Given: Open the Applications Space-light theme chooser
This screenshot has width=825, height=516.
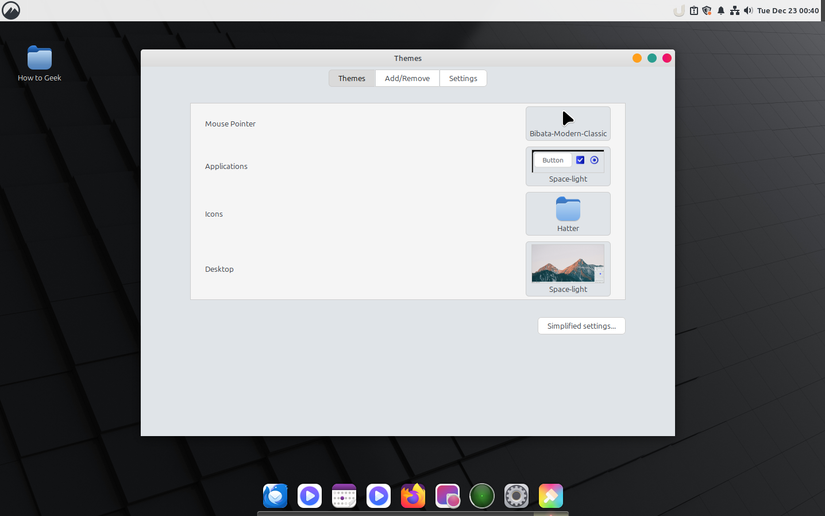Looking at the screenshot, I should click(567, 166).
